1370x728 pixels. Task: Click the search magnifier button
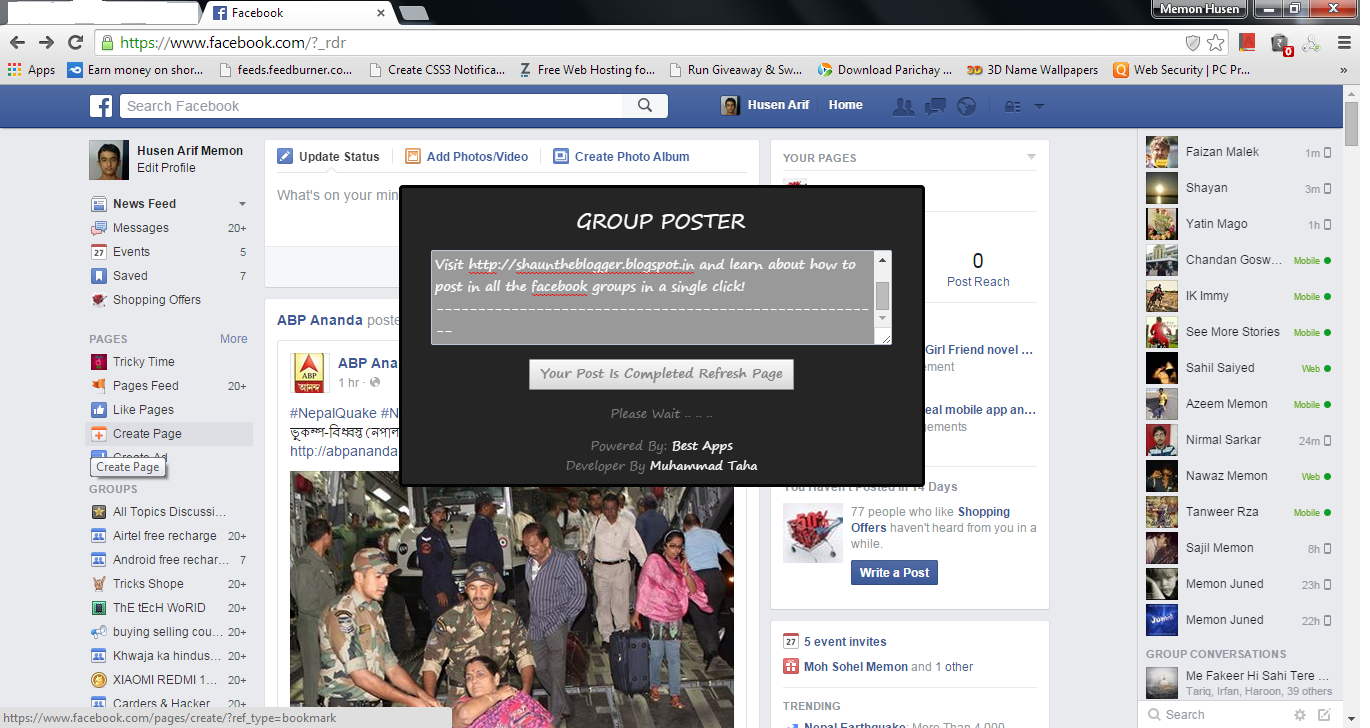point(645,106)
